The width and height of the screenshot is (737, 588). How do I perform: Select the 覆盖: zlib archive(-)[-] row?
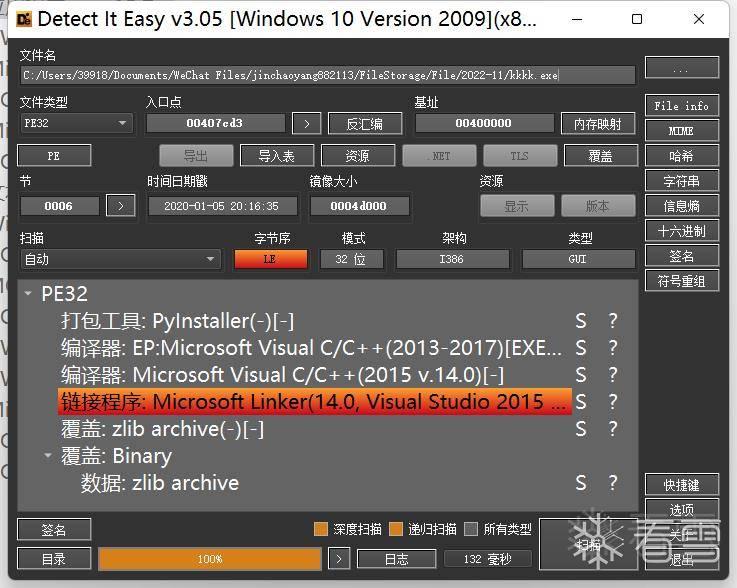coord(315,429)
